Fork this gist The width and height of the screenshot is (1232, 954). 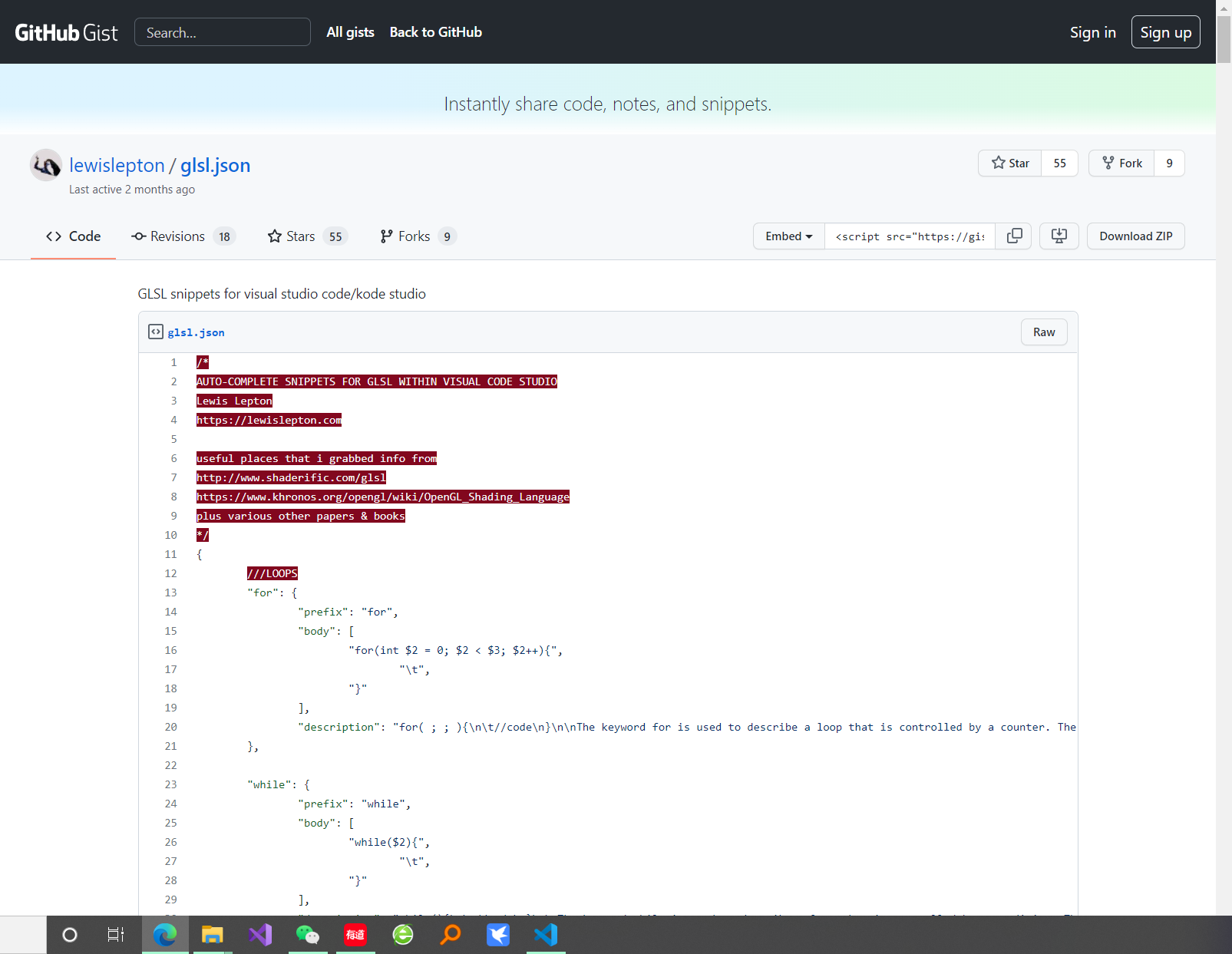(1121, 163)
